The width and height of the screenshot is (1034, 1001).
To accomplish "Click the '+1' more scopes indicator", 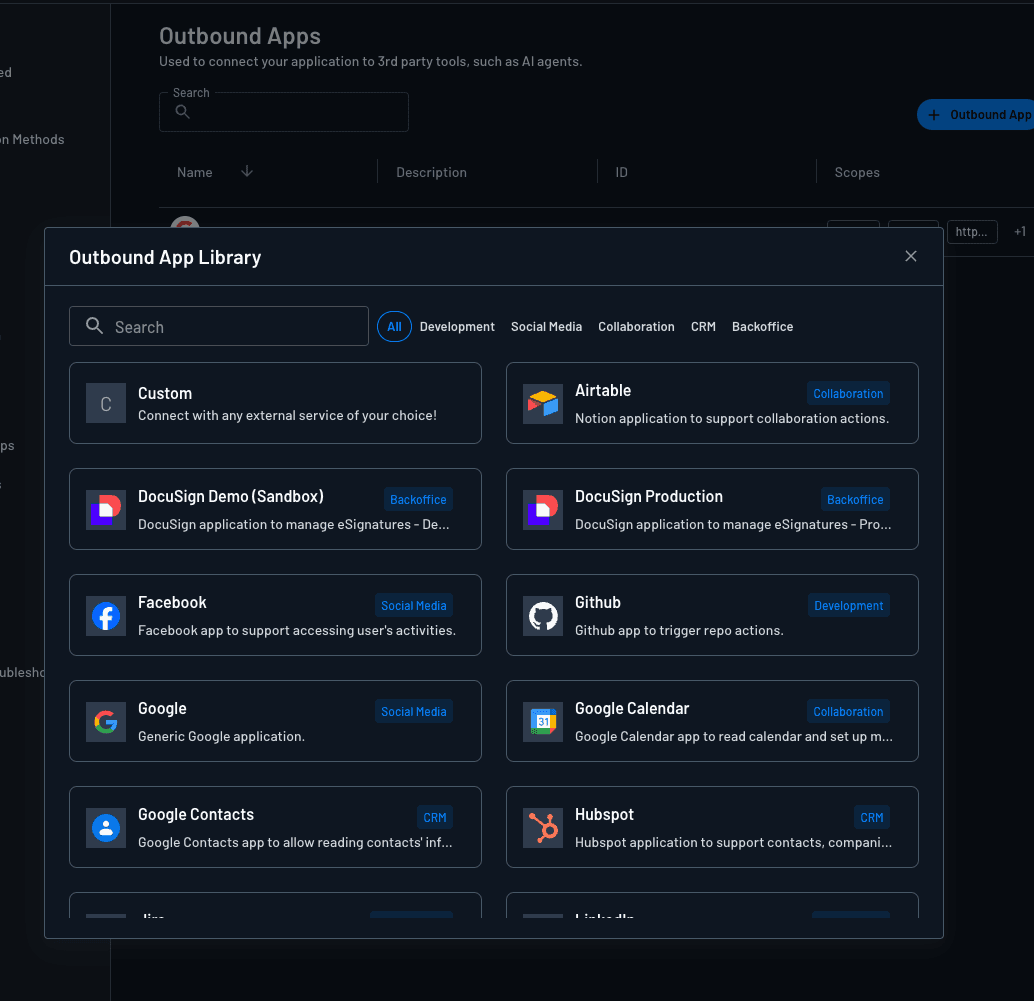I will click(x=1020, y=232).
